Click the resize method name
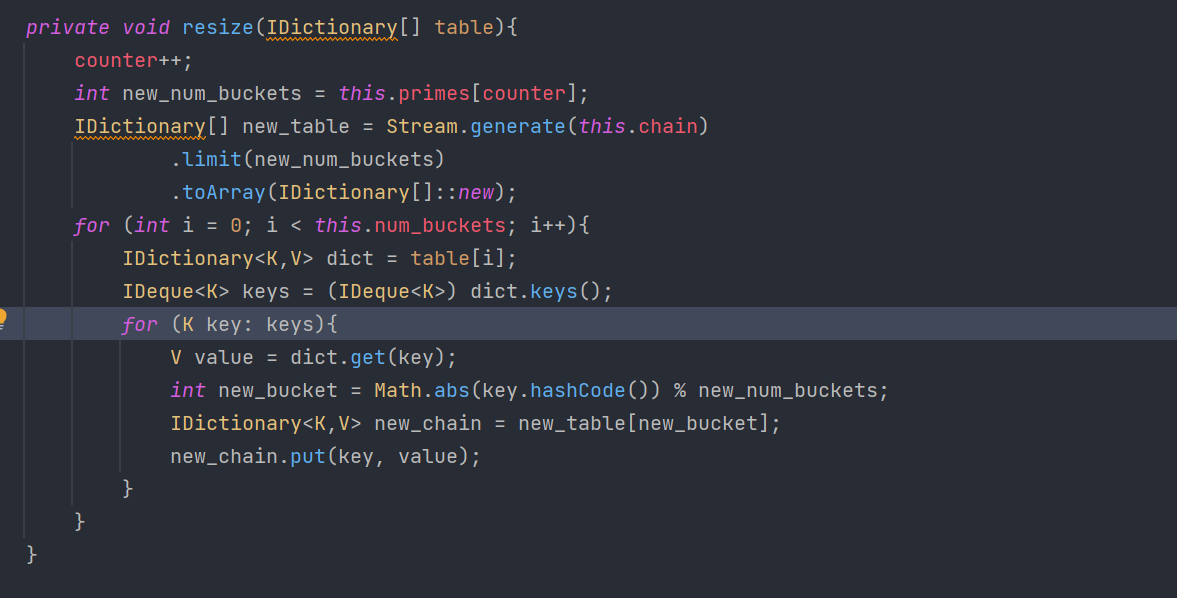 218,28
